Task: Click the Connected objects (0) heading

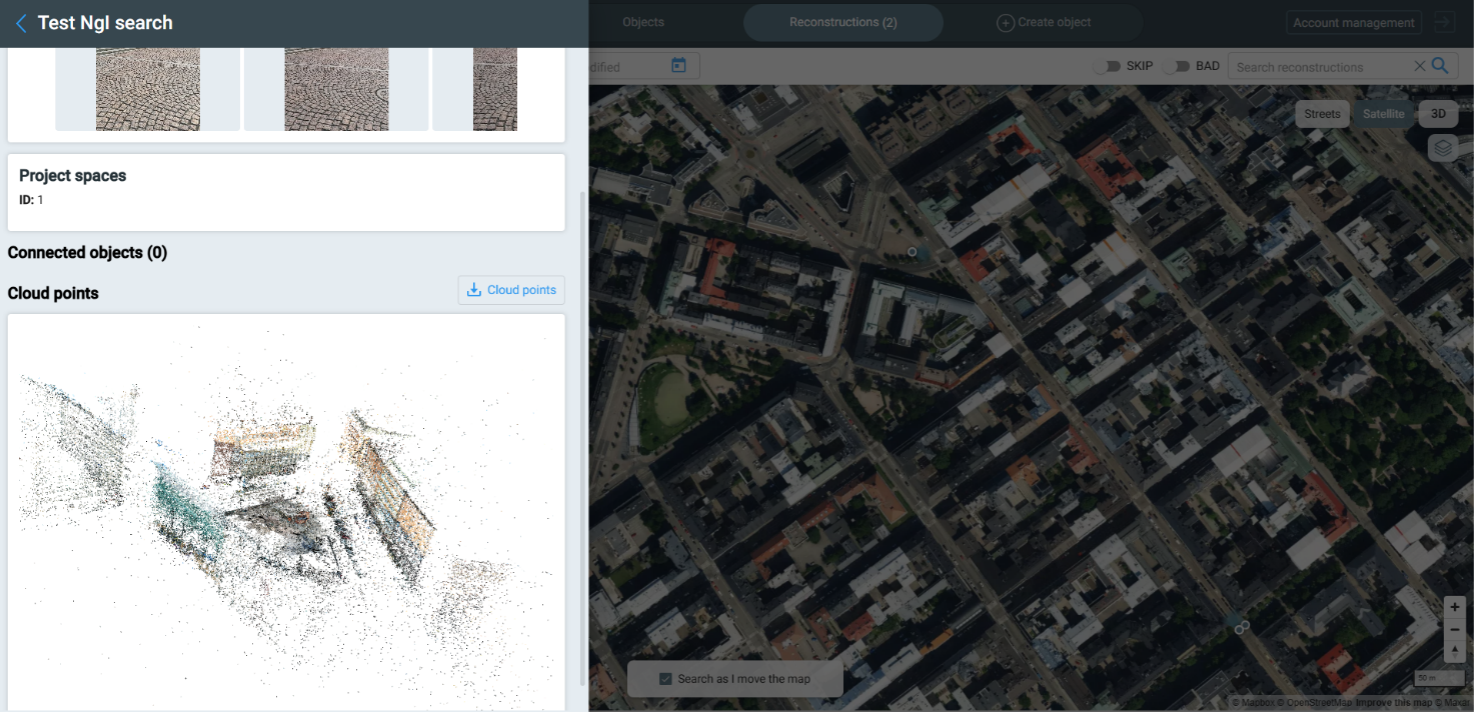Action: (87, 253)
